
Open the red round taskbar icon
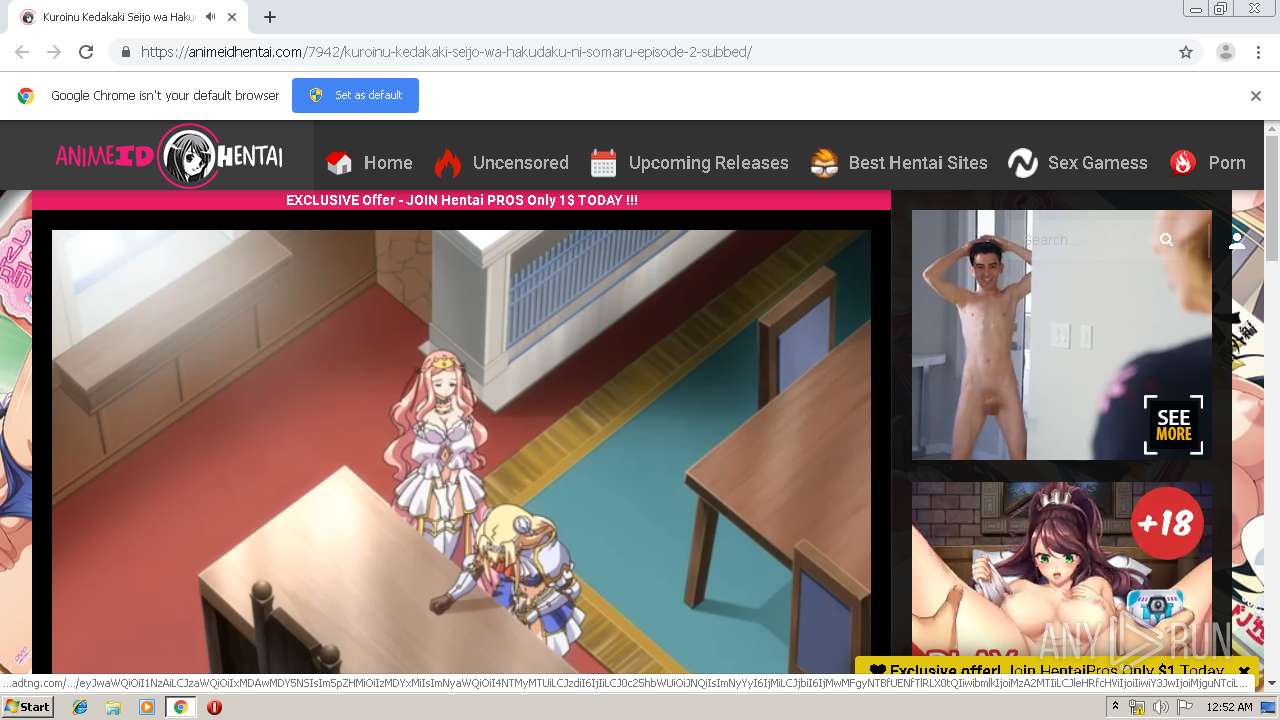[214, 707]
